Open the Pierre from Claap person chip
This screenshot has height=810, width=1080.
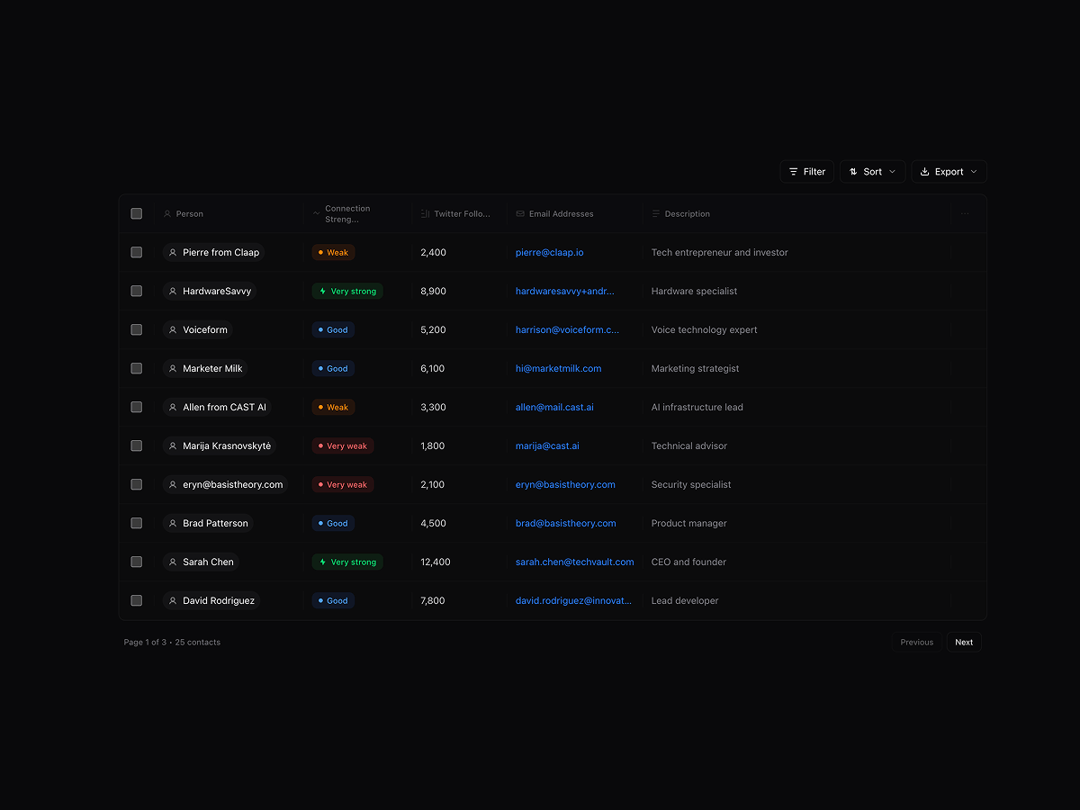click(214, 252)
